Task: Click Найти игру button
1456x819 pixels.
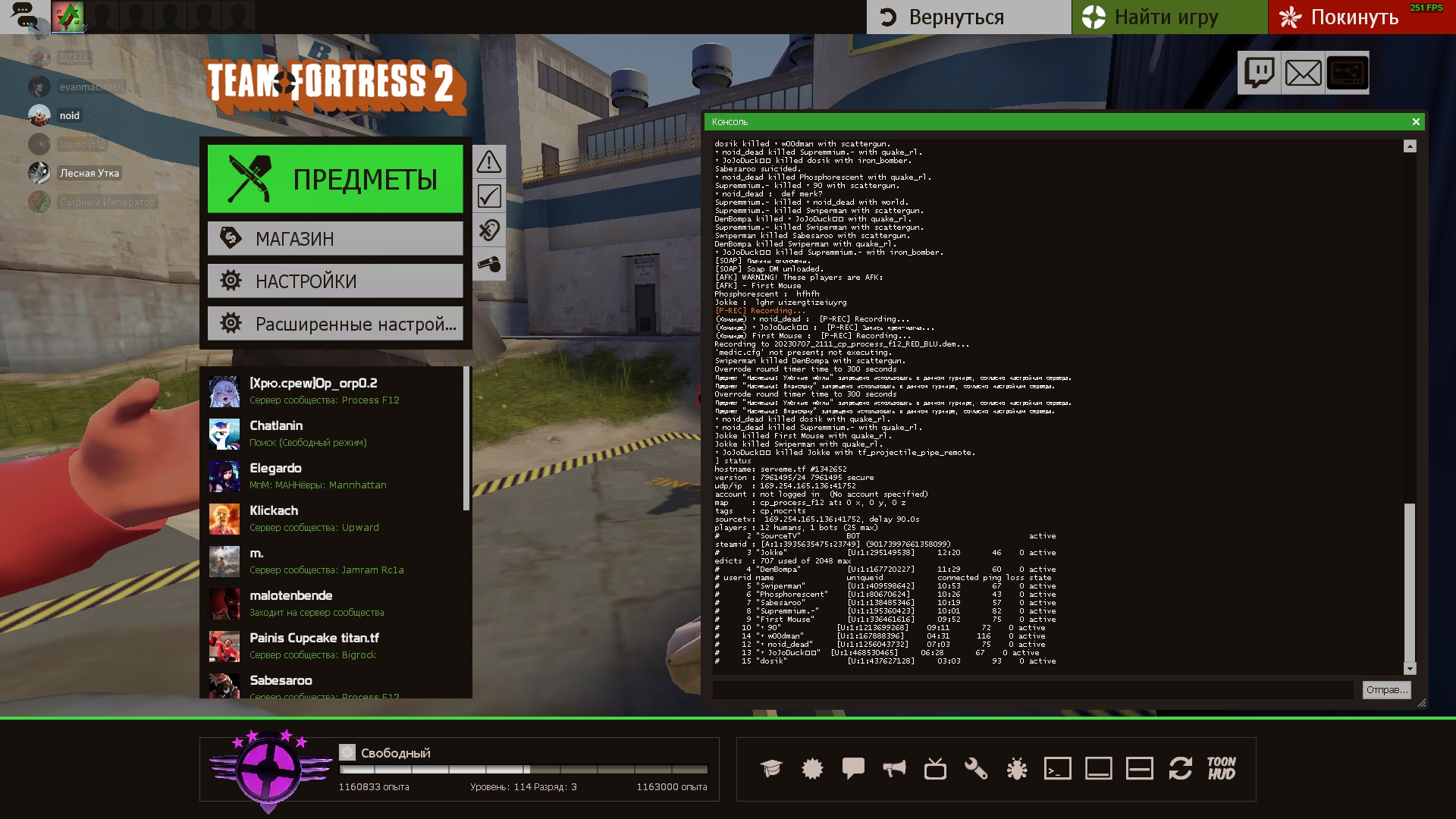Action: point(1169,17)
